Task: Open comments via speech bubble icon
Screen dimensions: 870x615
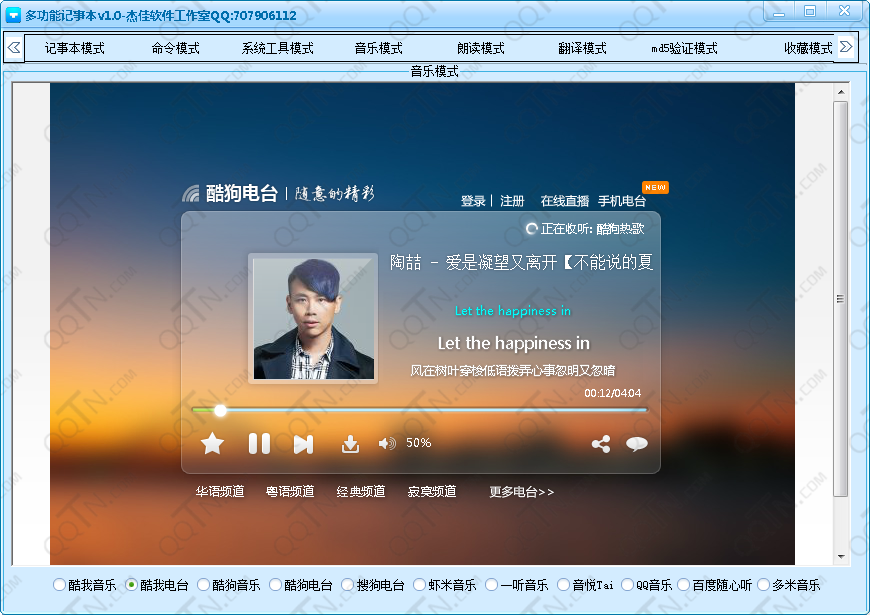Action: [x=637, y=445]
